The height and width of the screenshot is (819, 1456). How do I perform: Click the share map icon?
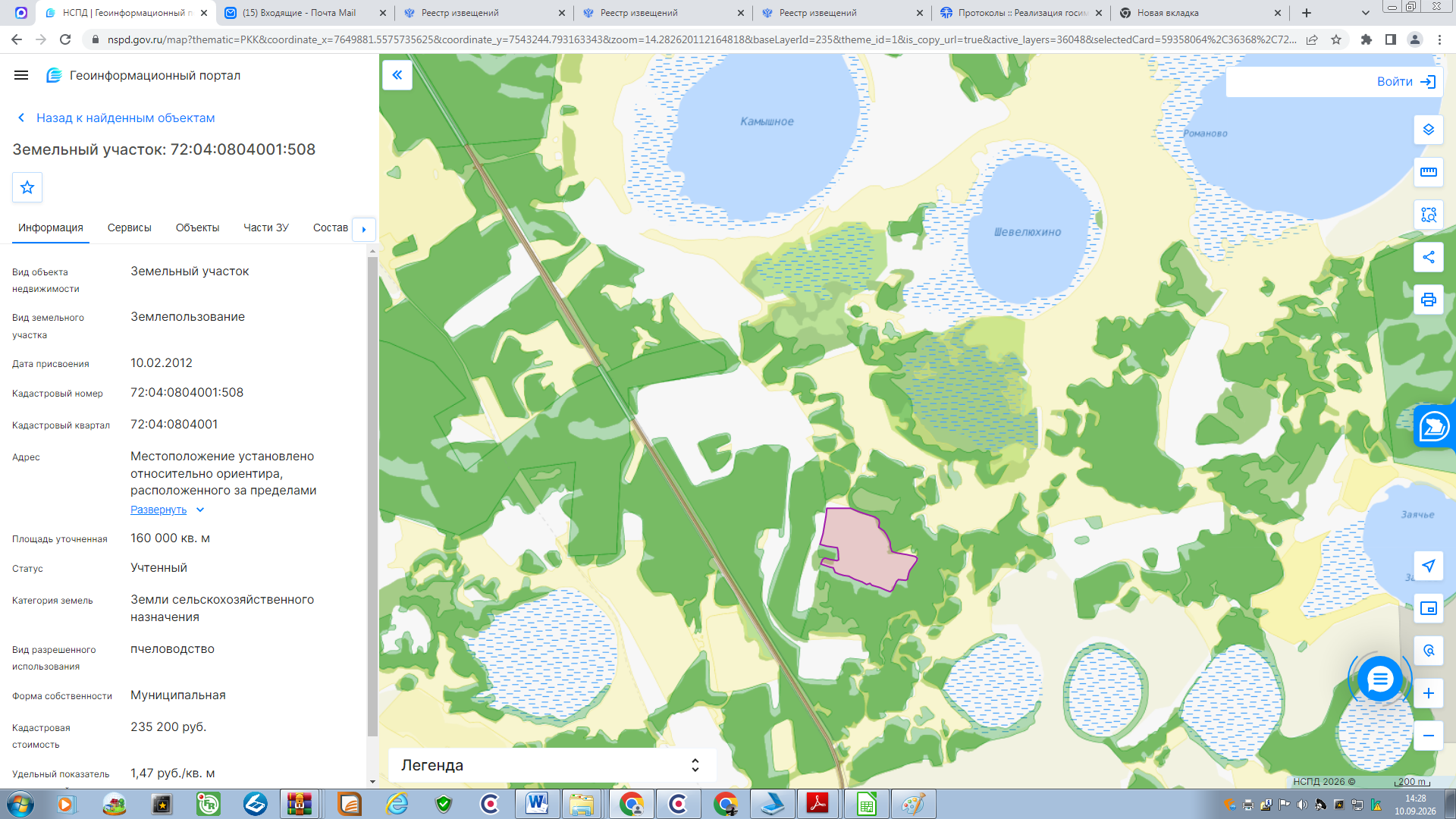click(x=1429, y=257)
